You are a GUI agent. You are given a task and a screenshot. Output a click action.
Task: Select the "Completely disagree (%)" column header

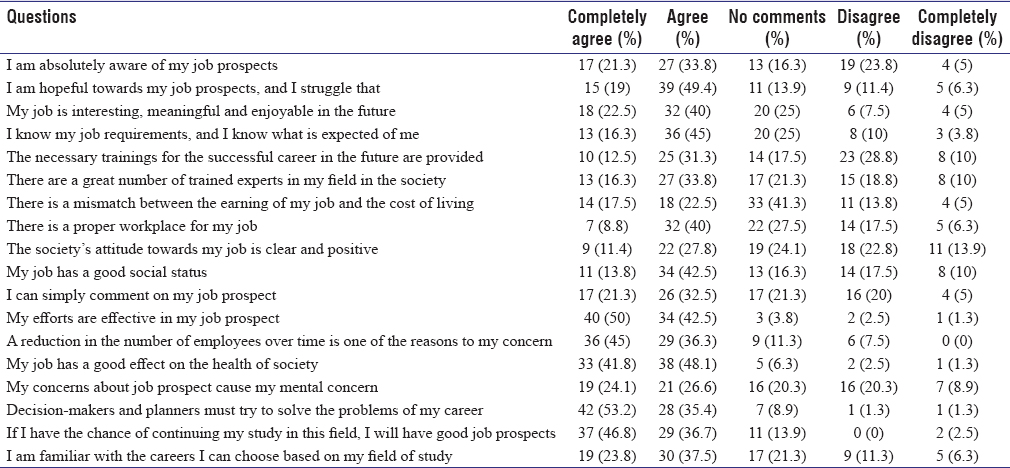coord(958,28)
